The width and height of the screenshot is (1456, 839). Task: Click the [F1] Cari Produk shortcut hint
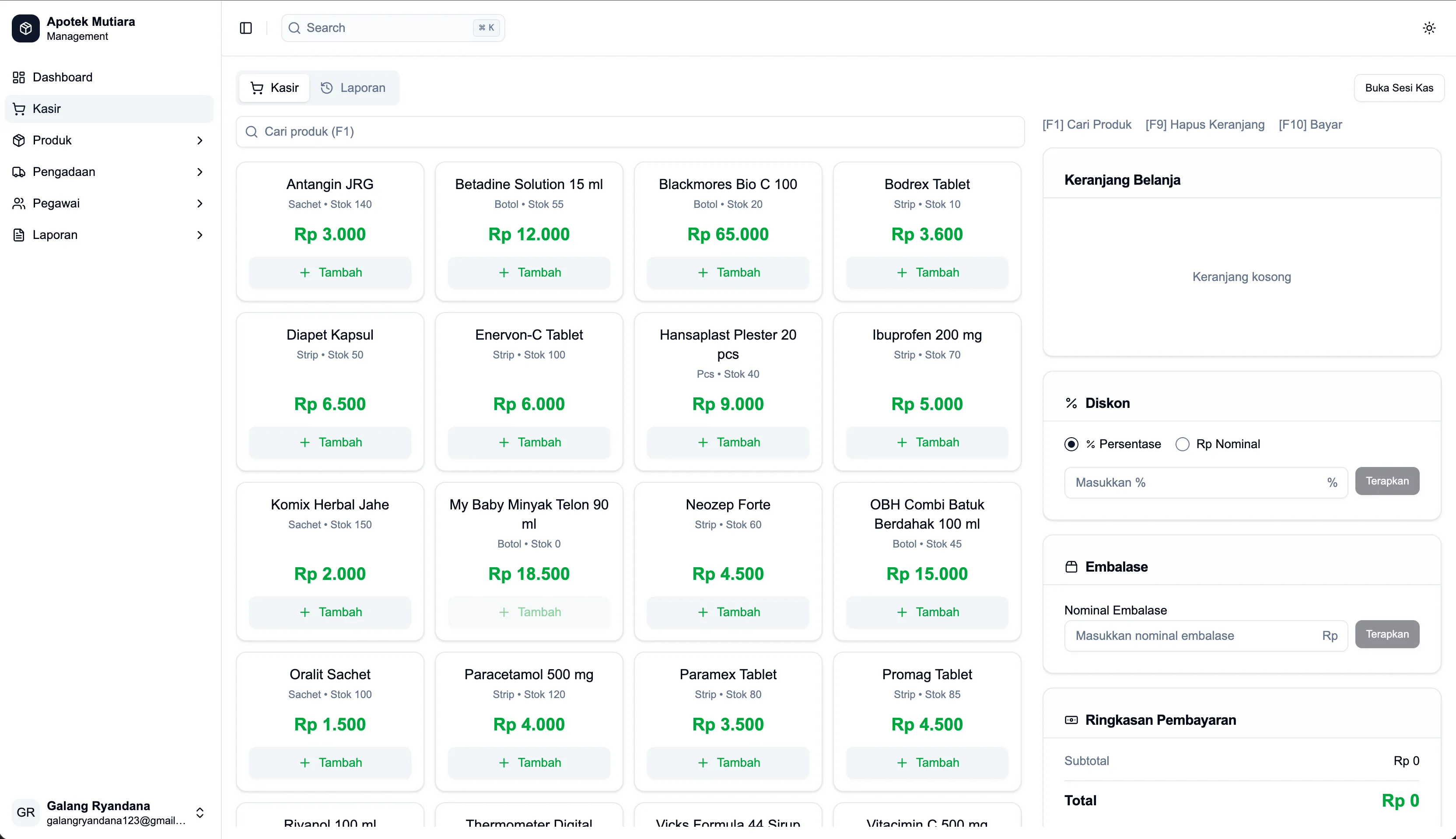(x=1086, y=125)
